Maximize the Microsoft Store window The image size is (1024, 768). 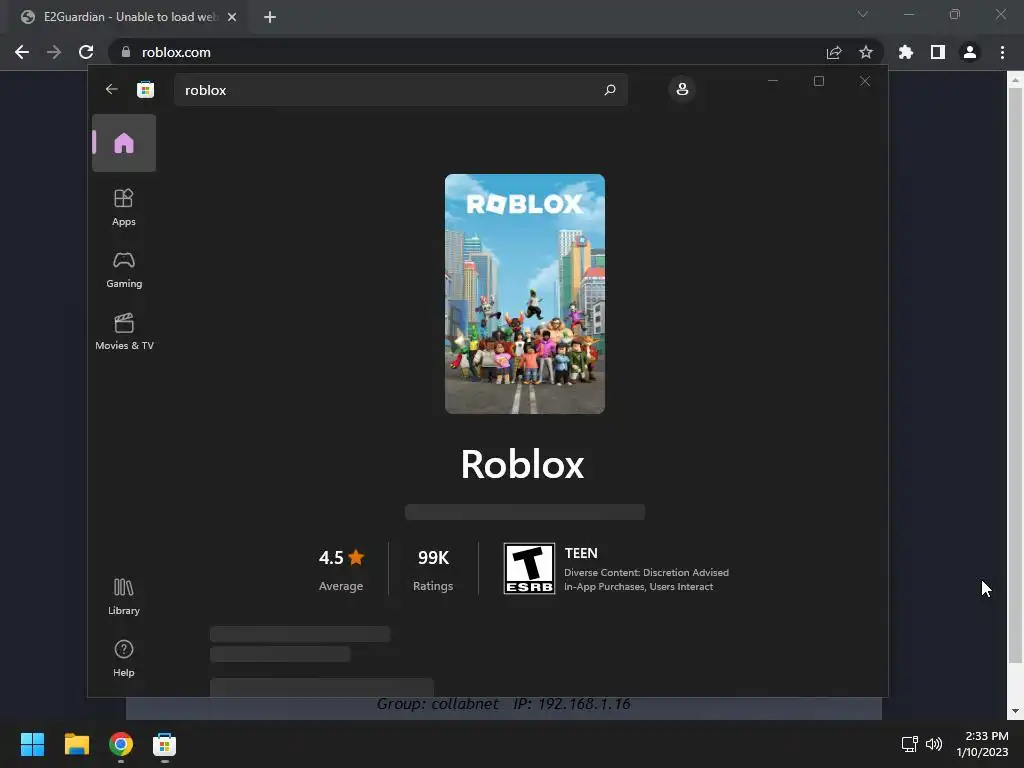[x=819, y=81]
